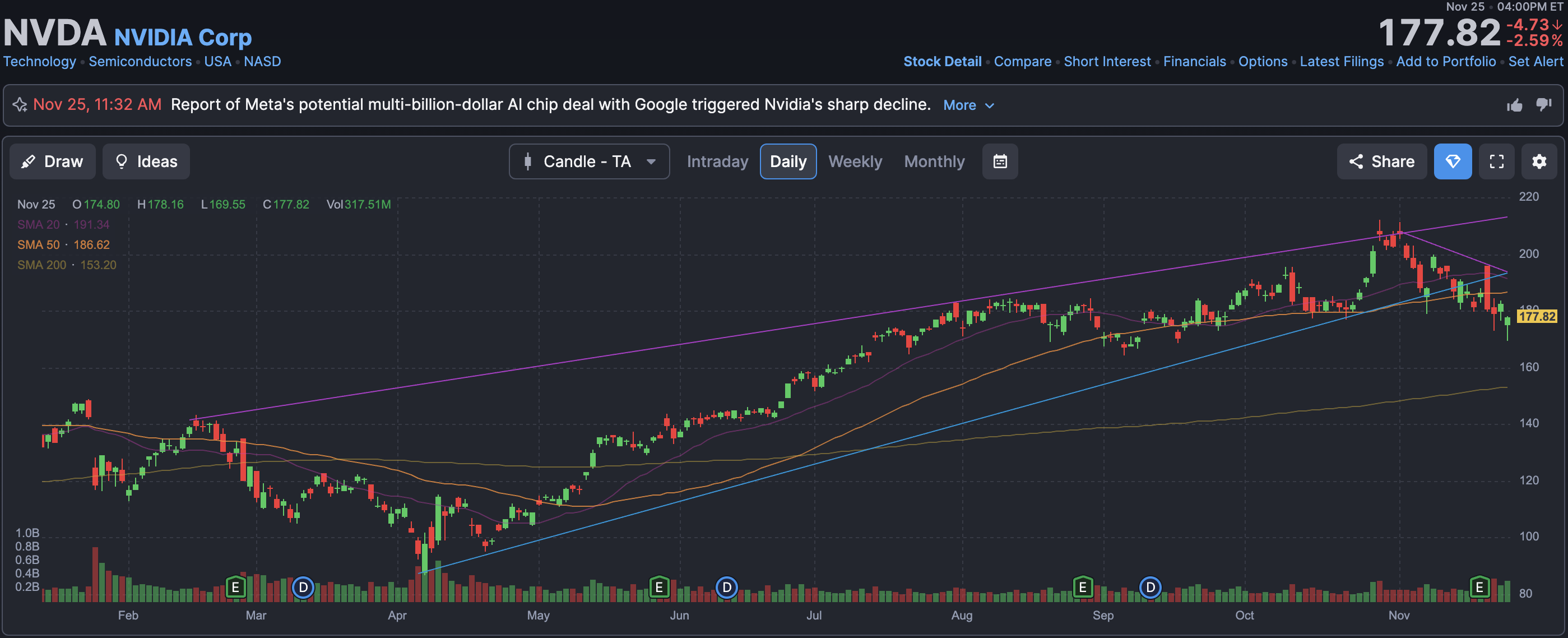Click the thumbs down icon
1568x638 pixels.
pyautogui.click(x=1544, y=105)
